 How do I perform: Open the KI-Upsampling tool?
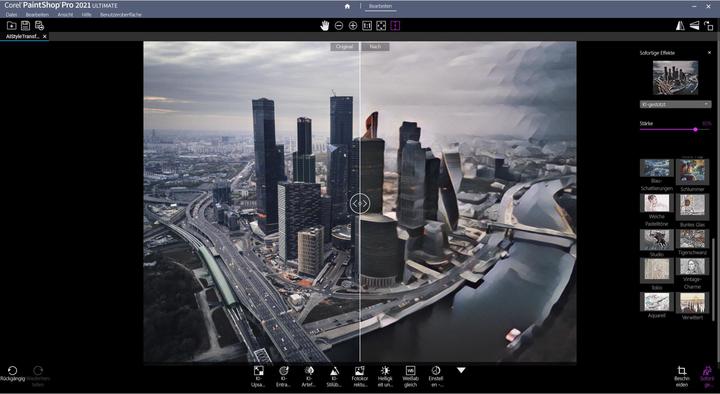coord(259,376)
